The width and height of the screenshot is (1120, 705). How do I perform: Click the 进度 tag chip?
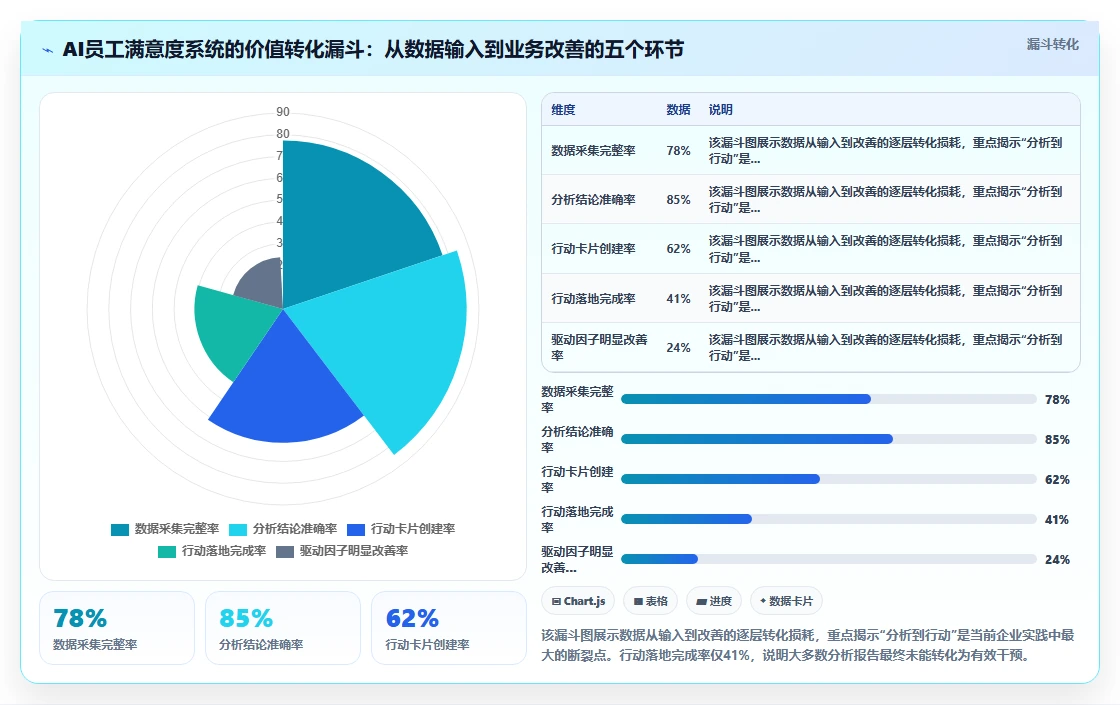tap(714, 601)
